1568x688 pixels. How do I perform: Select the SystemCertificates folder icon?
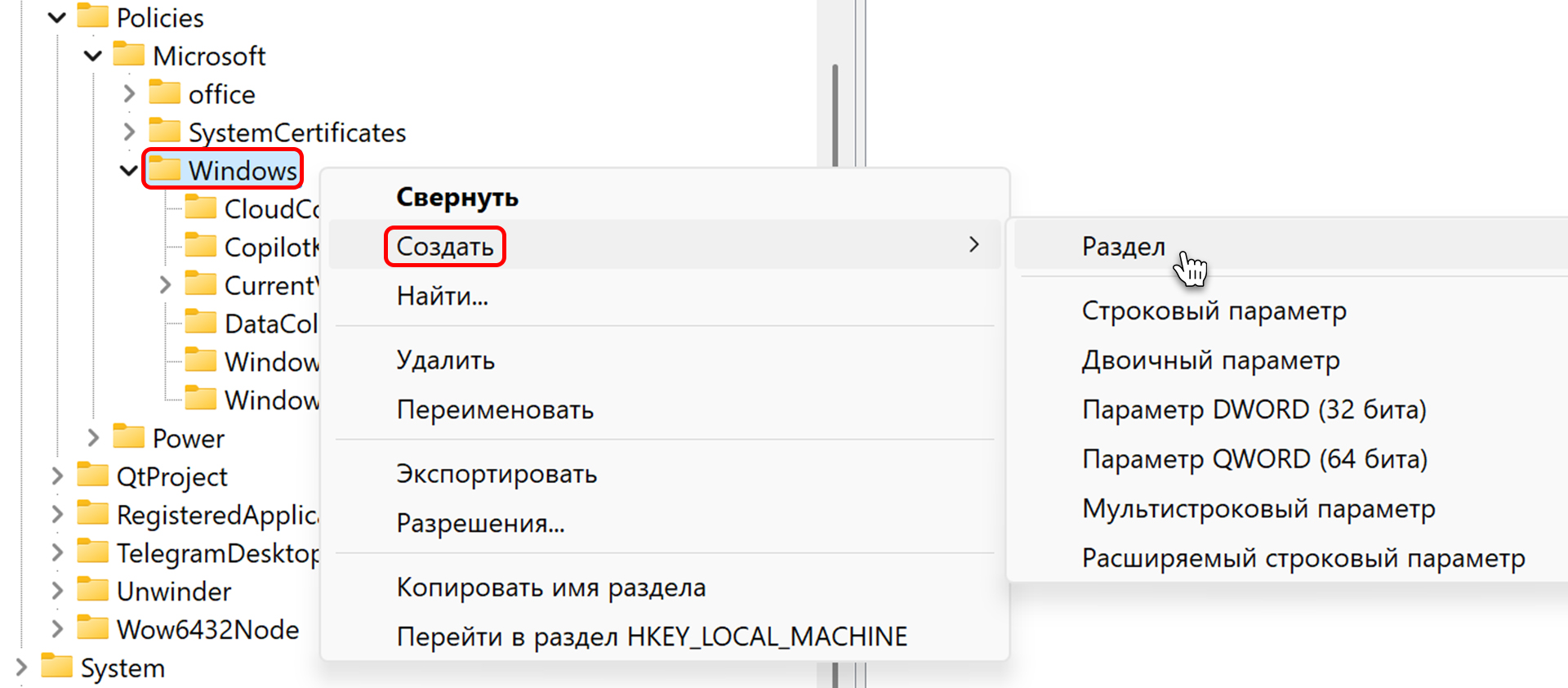pos(165,132)
